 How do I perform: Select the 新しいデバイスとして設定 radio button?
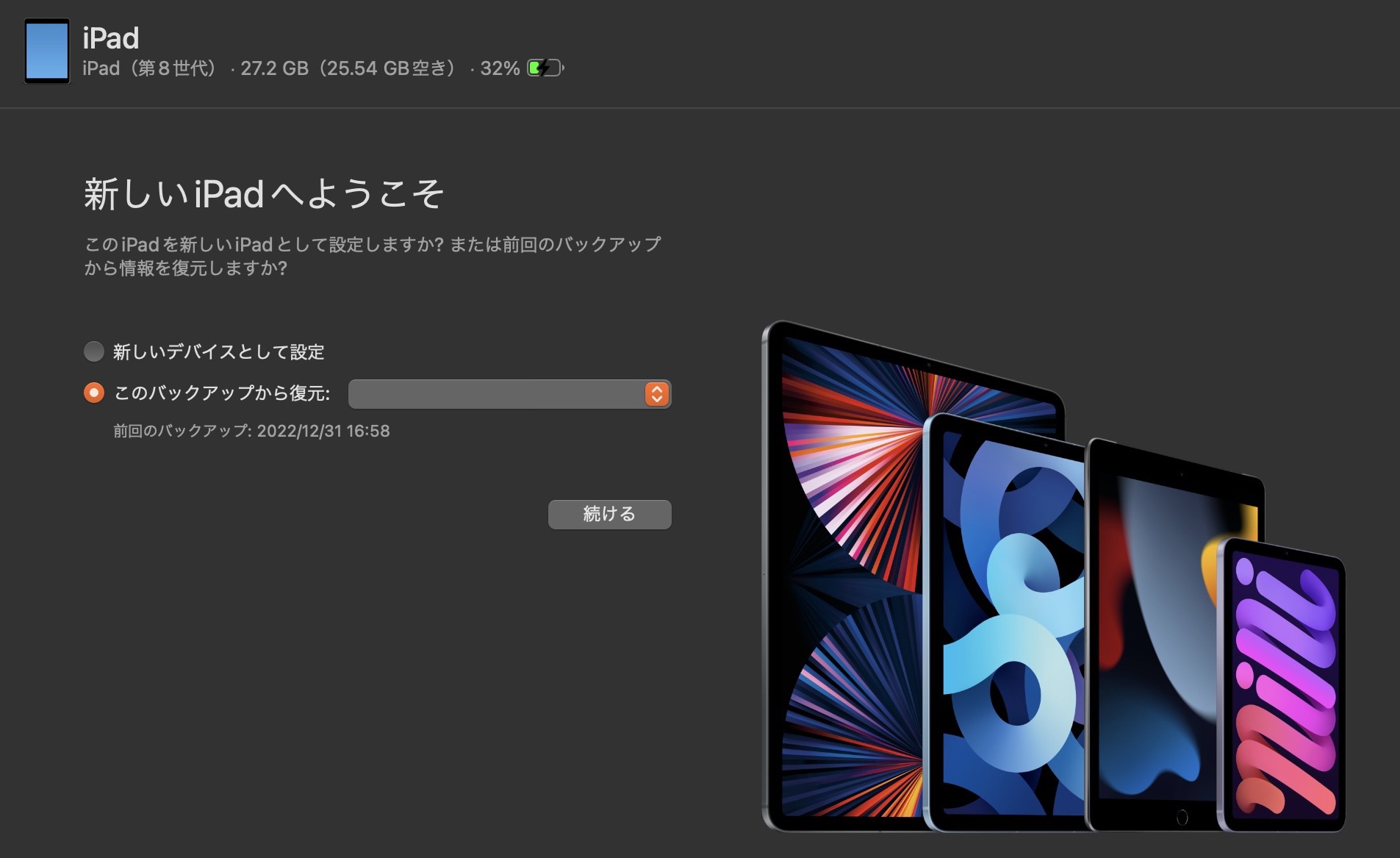click(94, 351)
